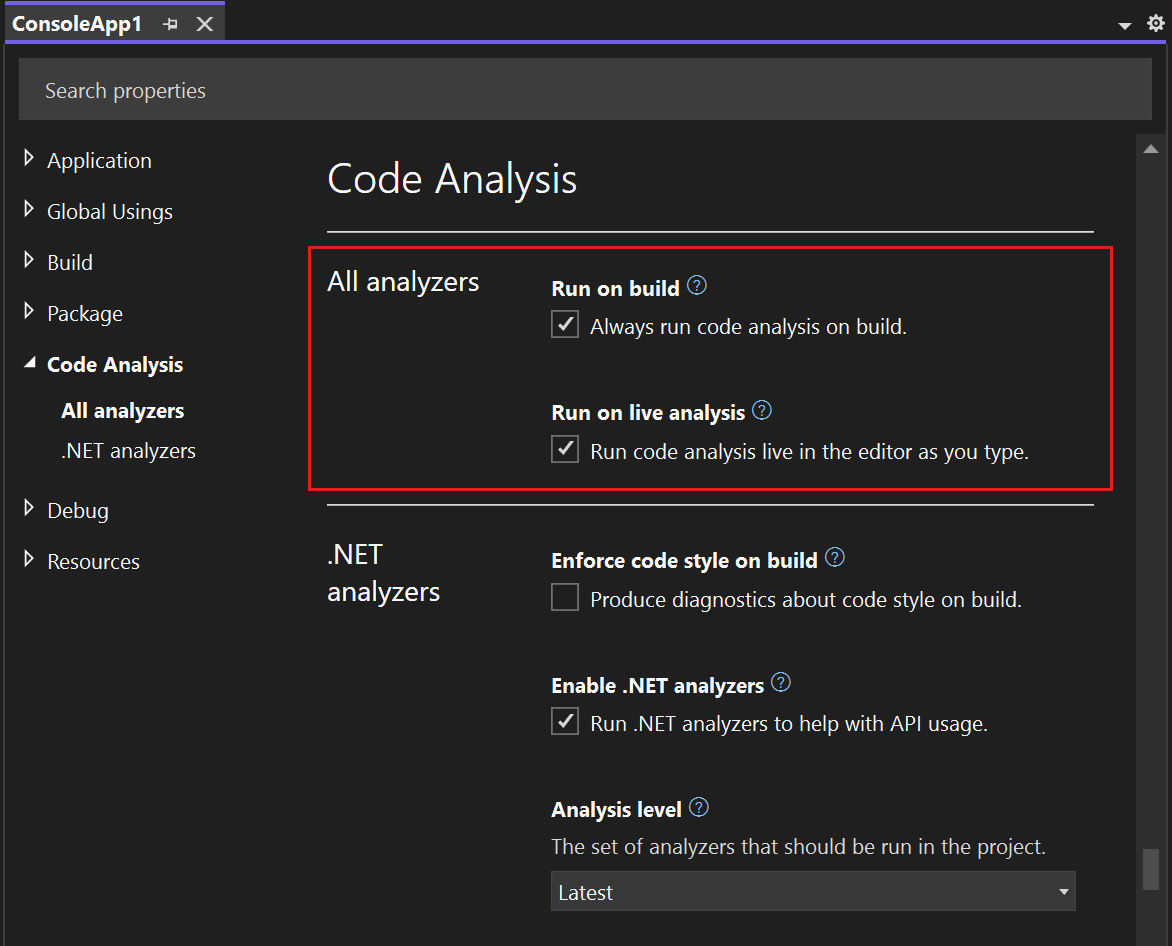Enable Produce diagnostics about code style on build

click(x=565, y=596)
